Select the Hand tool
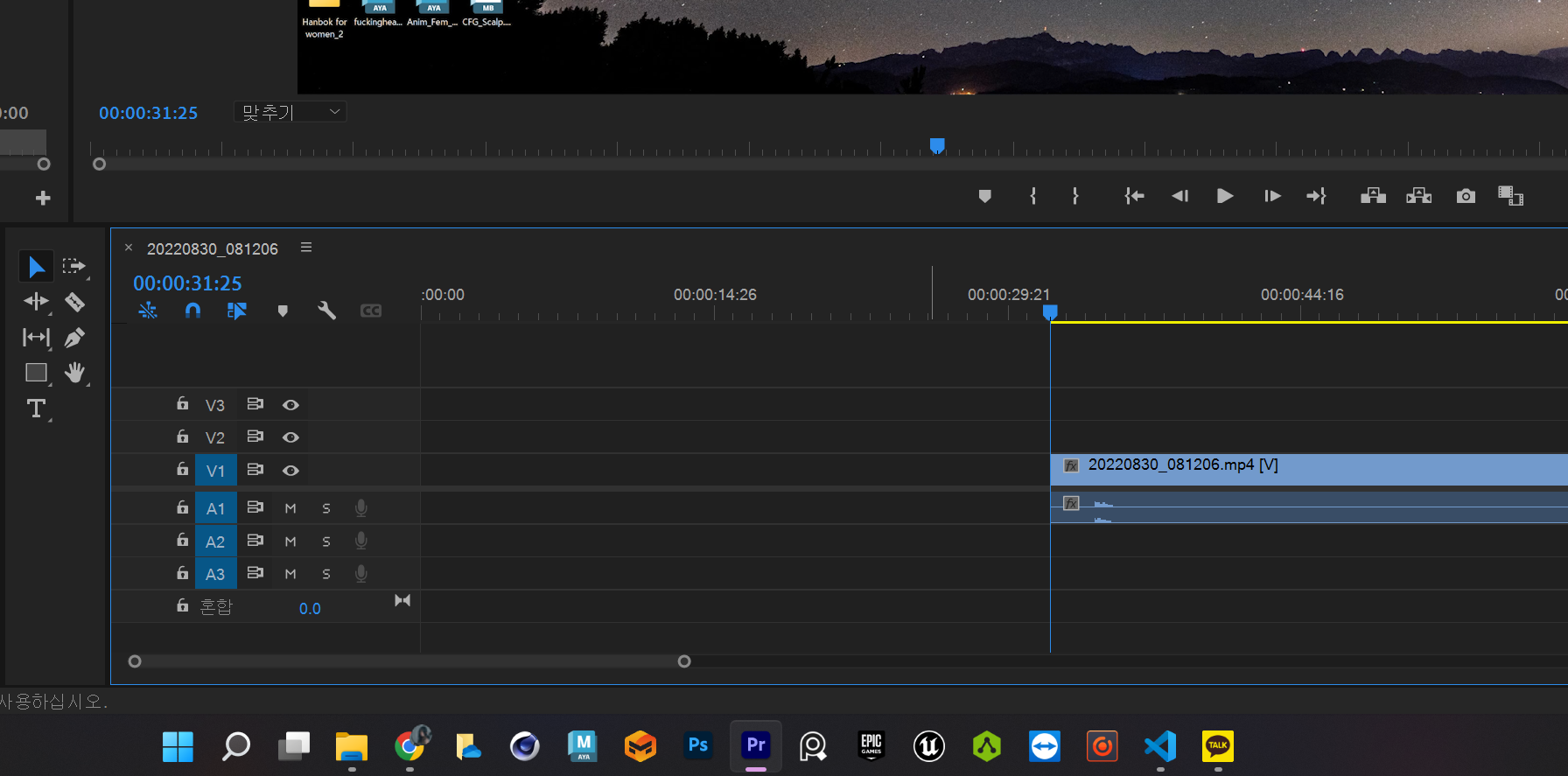The height and width of the screenshot is (776, 1568). click(x=75, y=373)
